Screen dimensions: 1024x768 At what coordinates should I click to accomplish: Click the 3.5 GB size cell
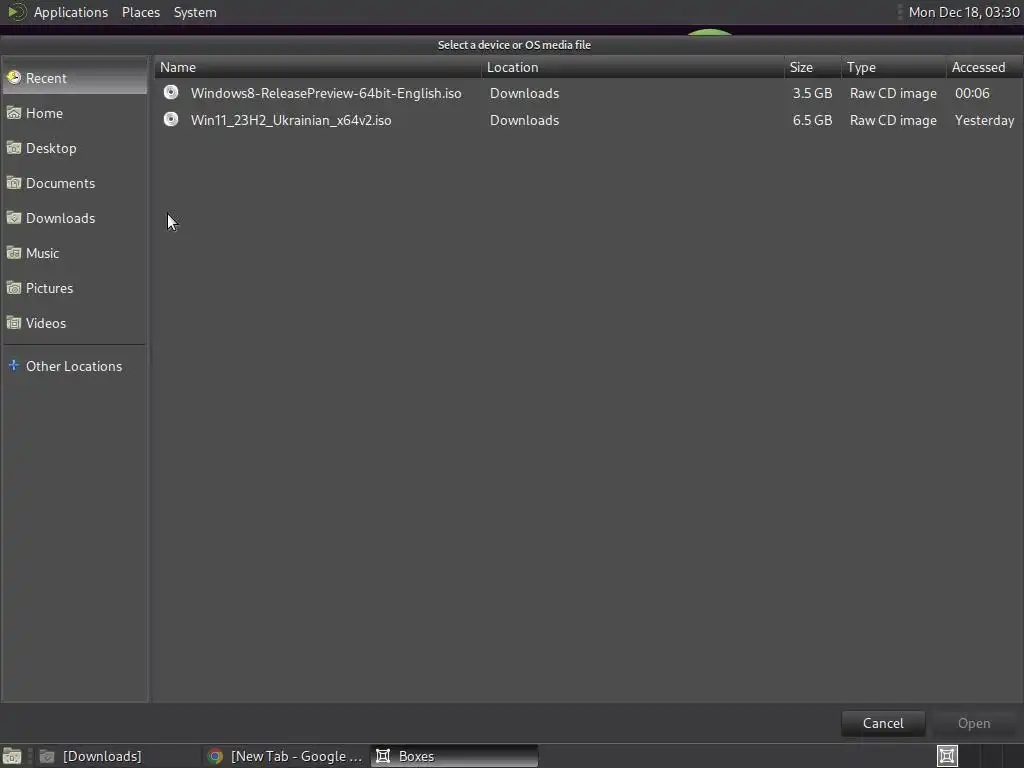[812, 93]
